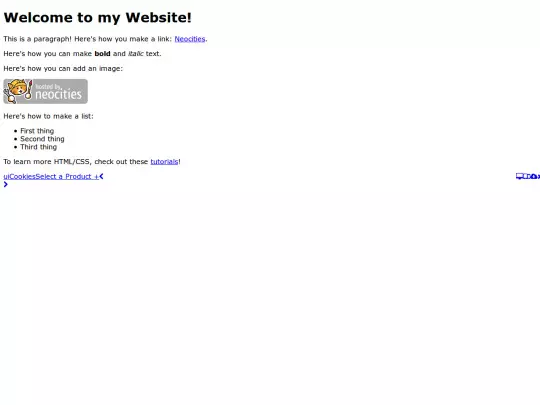Click the "Here's how to make a list" text

click(x=48, y=116)
